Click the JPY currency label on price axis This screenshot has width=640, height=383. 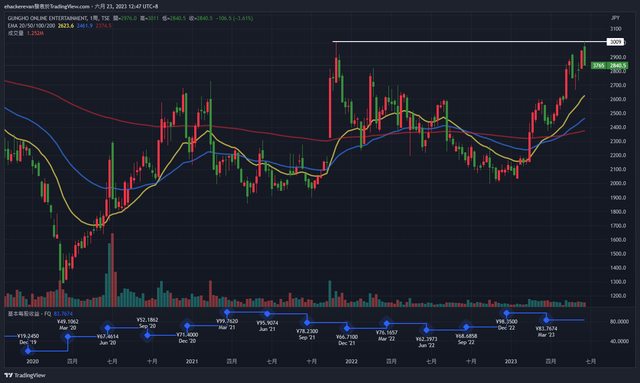616,18
